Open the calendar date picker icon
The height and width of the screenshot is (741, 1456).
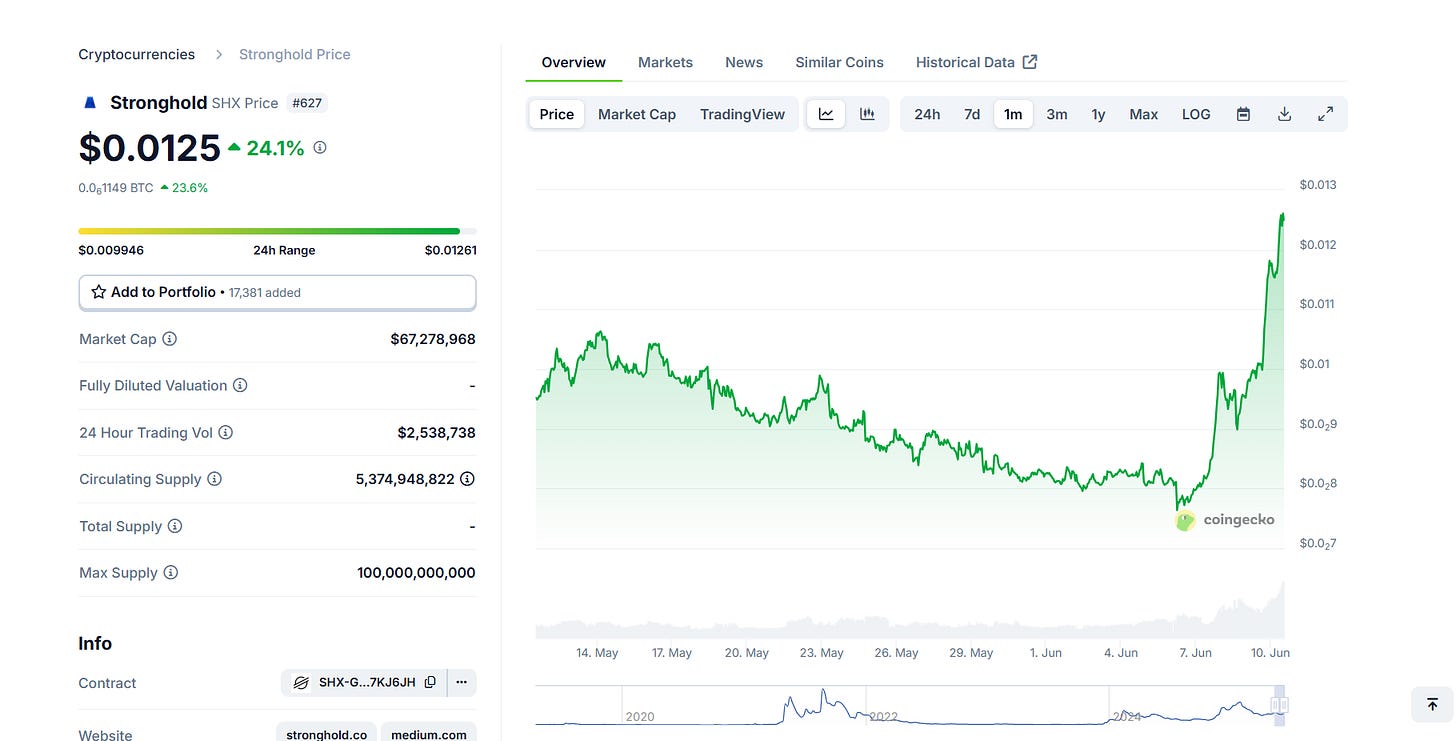point(1243,114)
